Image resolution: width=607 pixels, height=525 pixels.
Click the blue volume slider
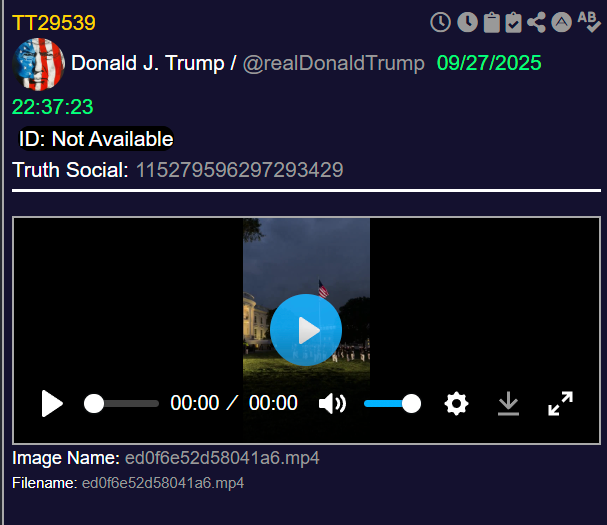(393, 404)
